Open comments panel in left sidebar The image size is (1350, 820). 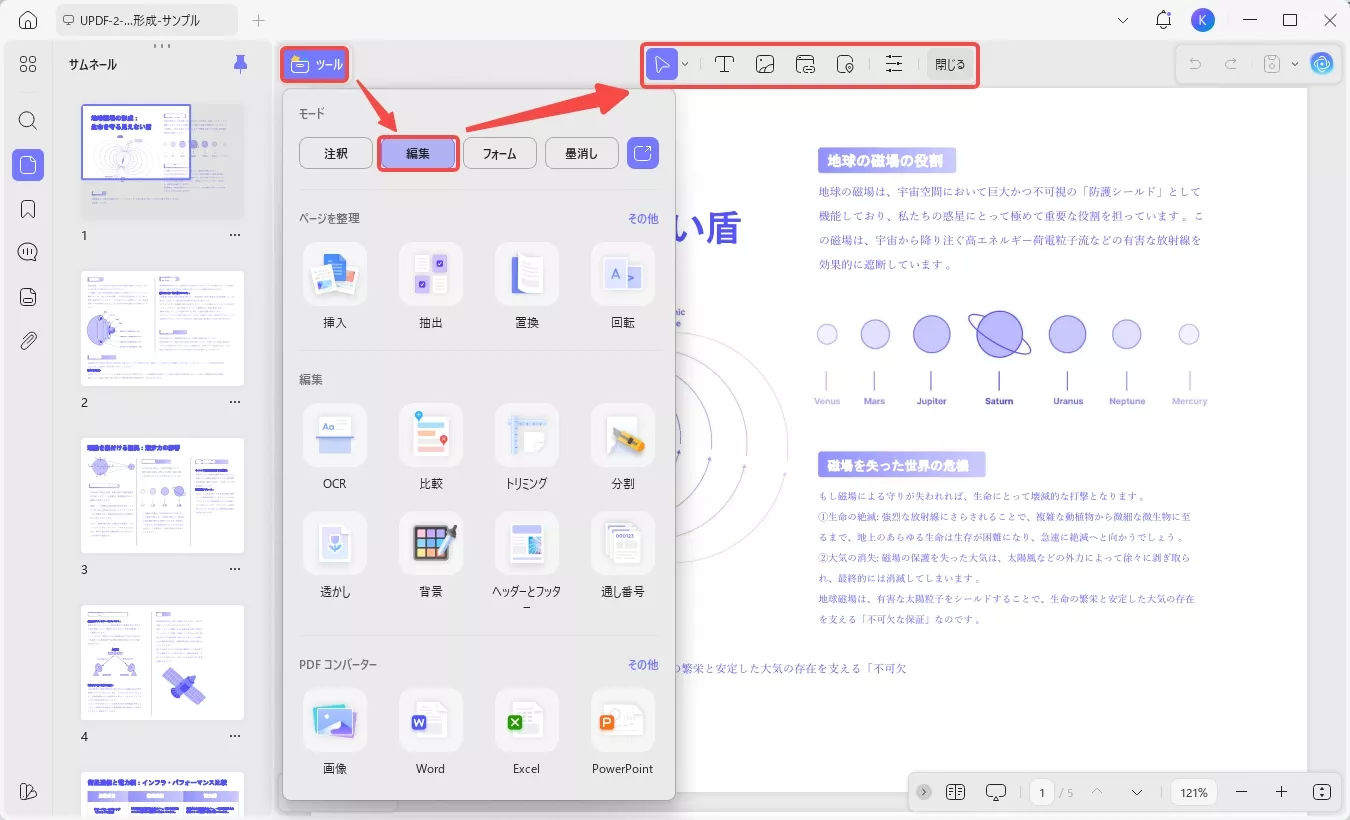[x=27, y=251]
